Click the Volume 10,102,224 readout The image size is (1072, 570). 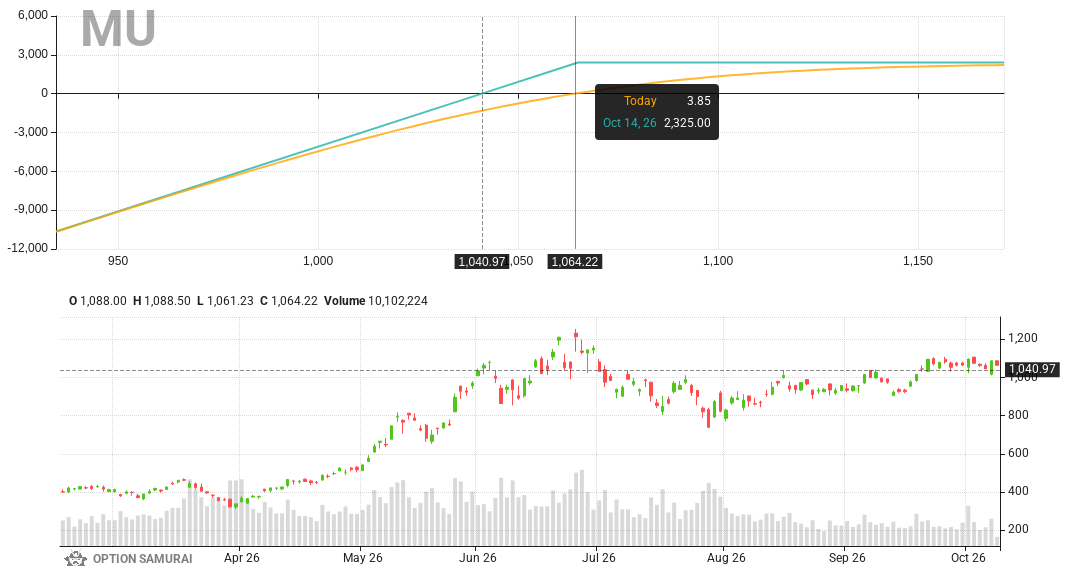(x=375, y=301)
